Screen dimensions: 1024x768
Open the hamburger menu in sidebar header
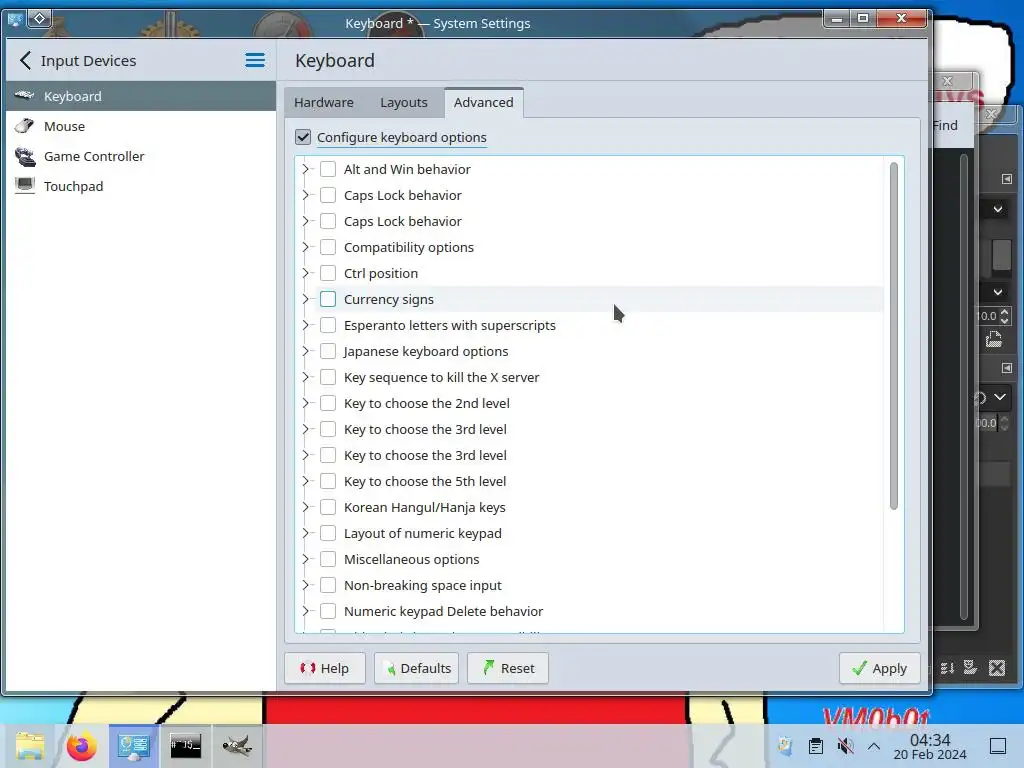pyautogui.click(x=255, y=61)
